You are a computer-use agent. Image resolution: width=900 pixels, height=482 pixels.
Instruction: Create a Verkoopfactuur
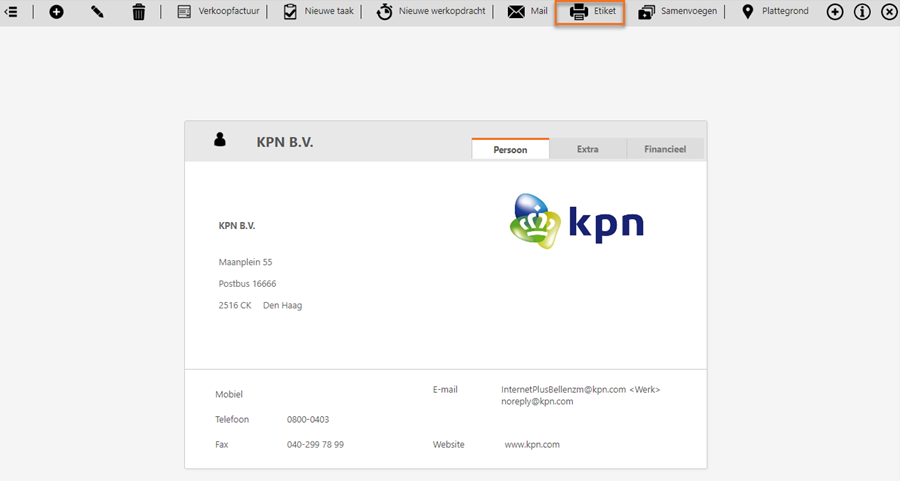click(x=229, y=11)
